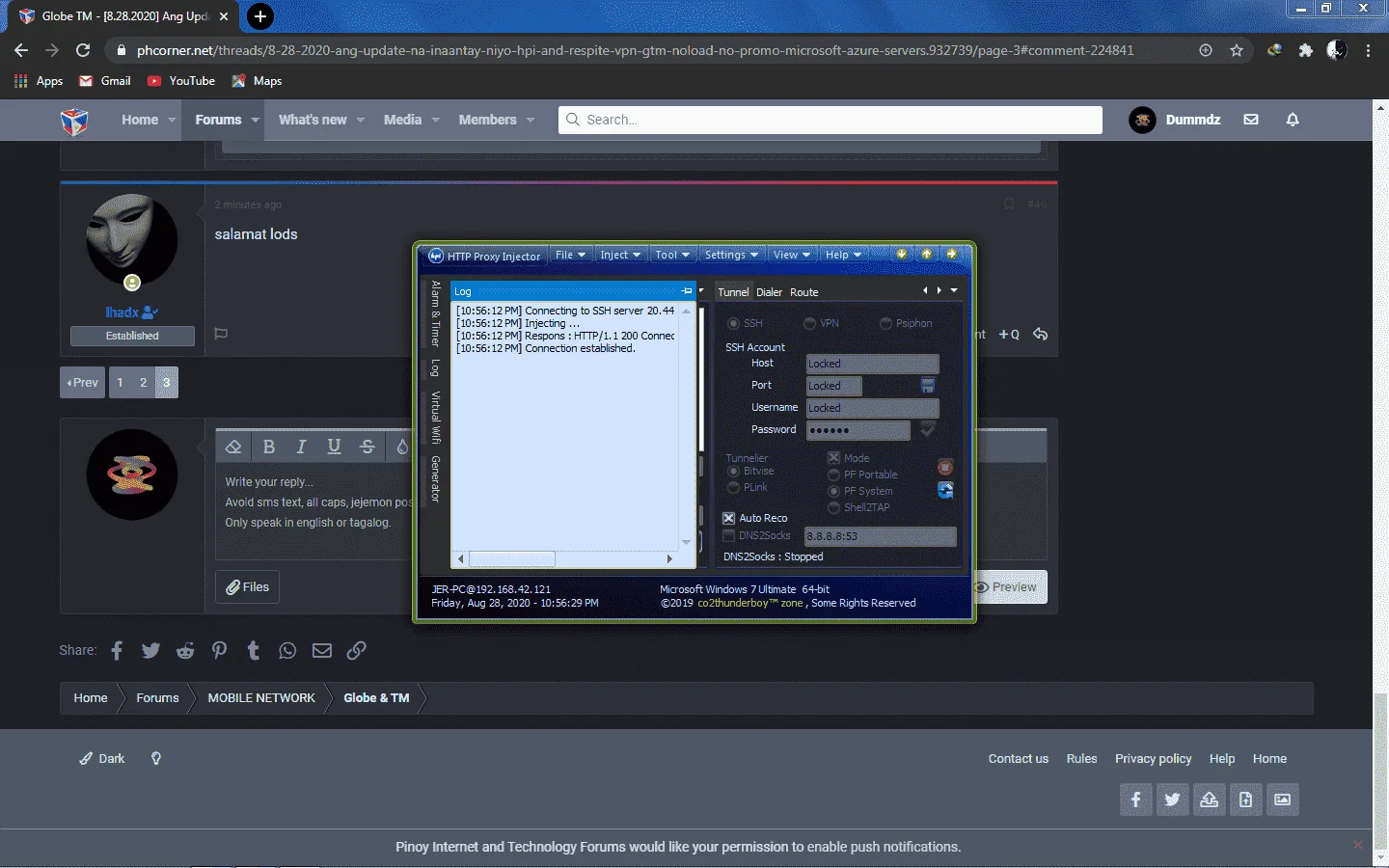Reload the page in Chrome
The width and height of the screenshot is (1389, 868).
83,50
